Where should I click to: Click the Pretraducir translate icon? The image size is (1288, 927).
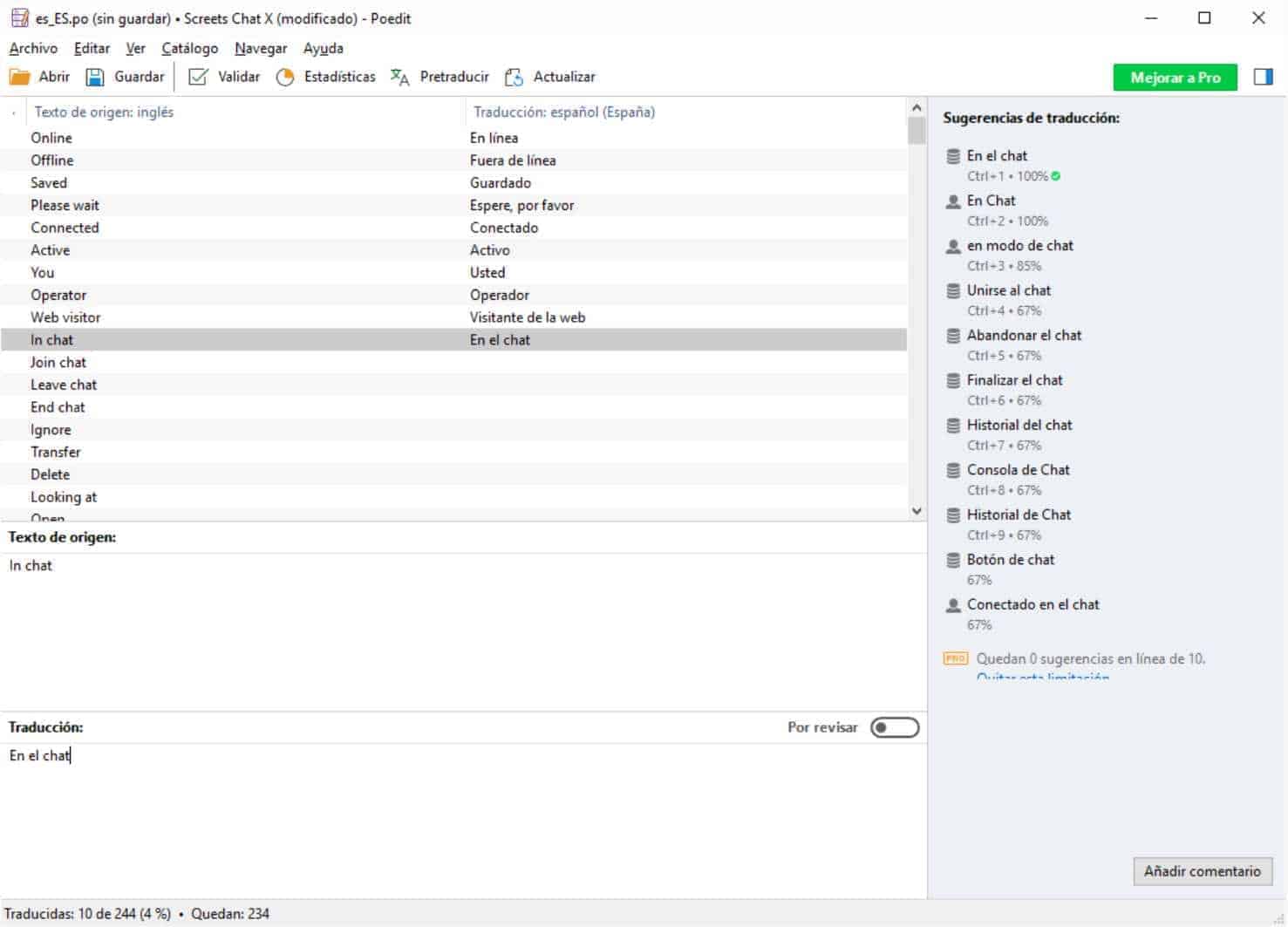pos(400,78)
